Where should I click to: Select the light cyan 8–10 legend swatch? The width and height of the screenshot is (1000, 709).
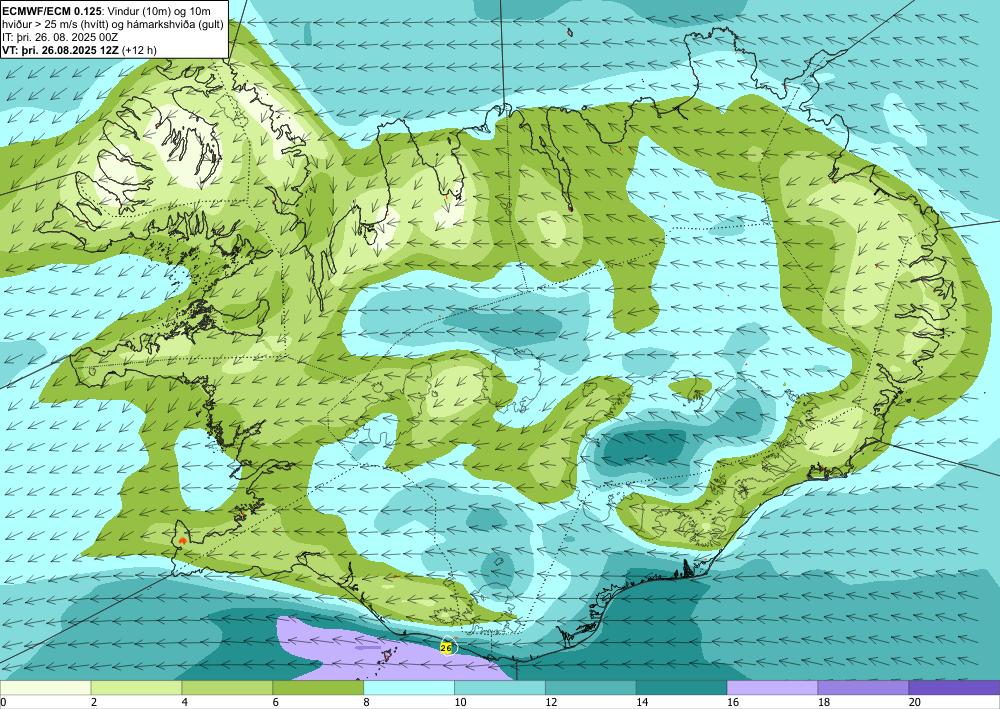point(409,688)
